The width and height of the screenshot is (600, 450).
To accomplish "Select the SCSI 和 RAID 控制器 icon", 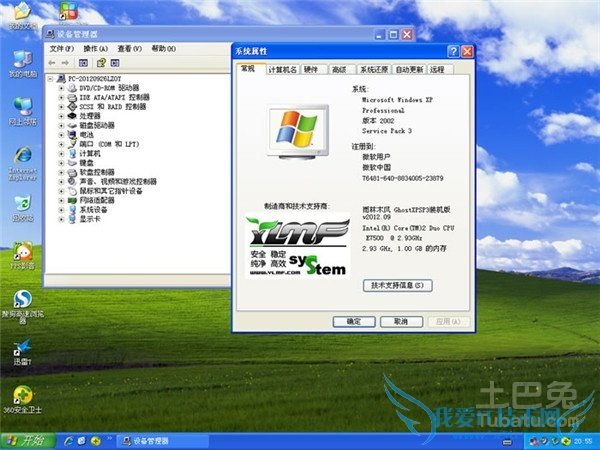I will coord(72,107).
